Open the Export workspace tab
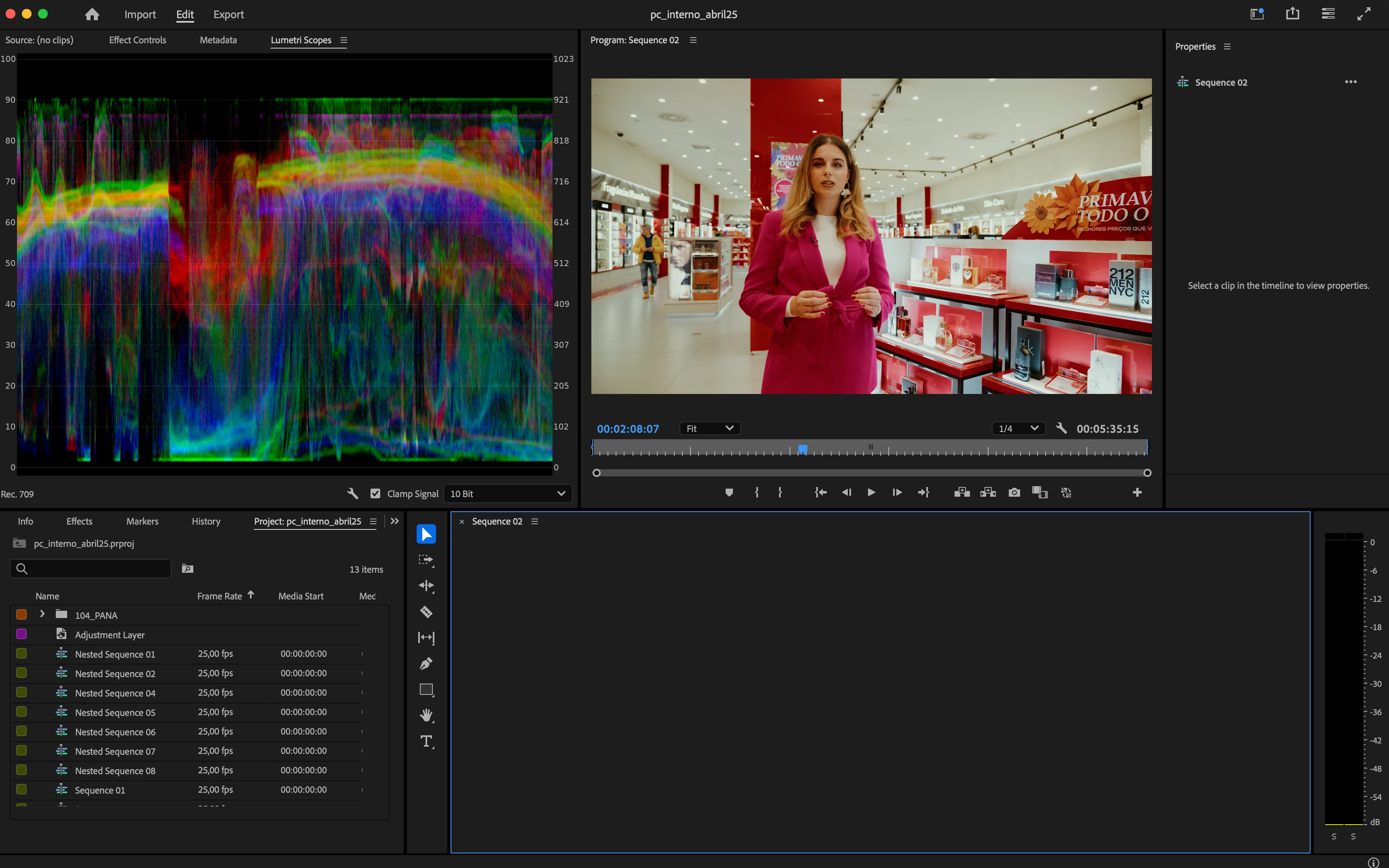The width and height of the screenshot is (1389, 868). point(229,14)
